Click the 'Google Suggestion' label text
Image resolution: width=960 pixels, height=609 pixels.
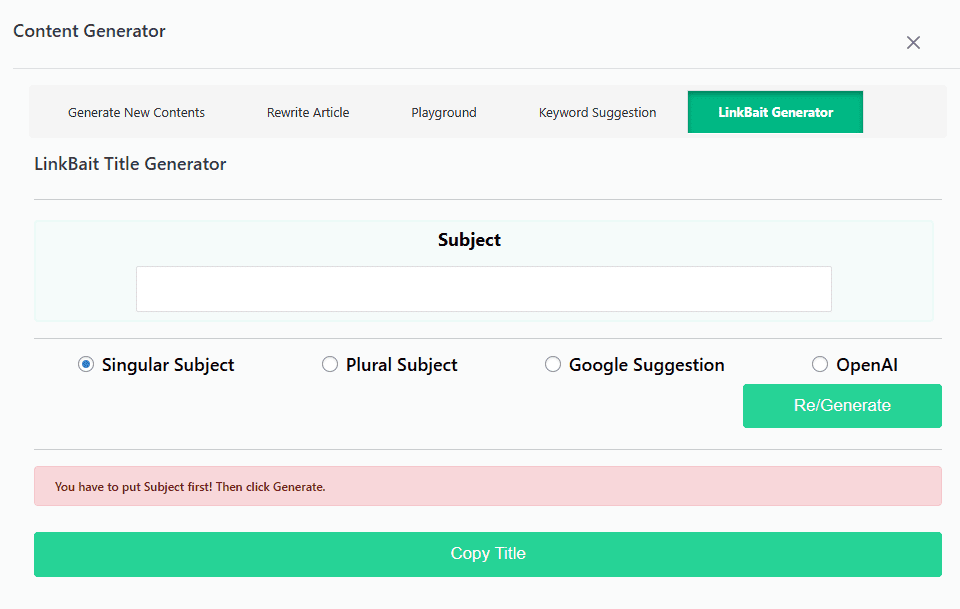[x=647, y=365]
